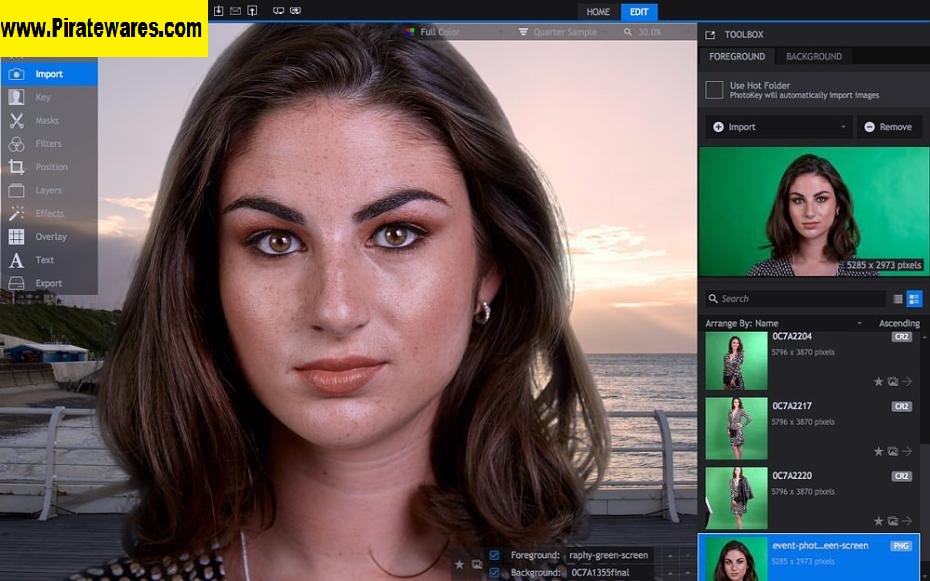The height and width of the screenshot is (581, 930).
Task: Click the Remove button
Action: tap(888, 127)
